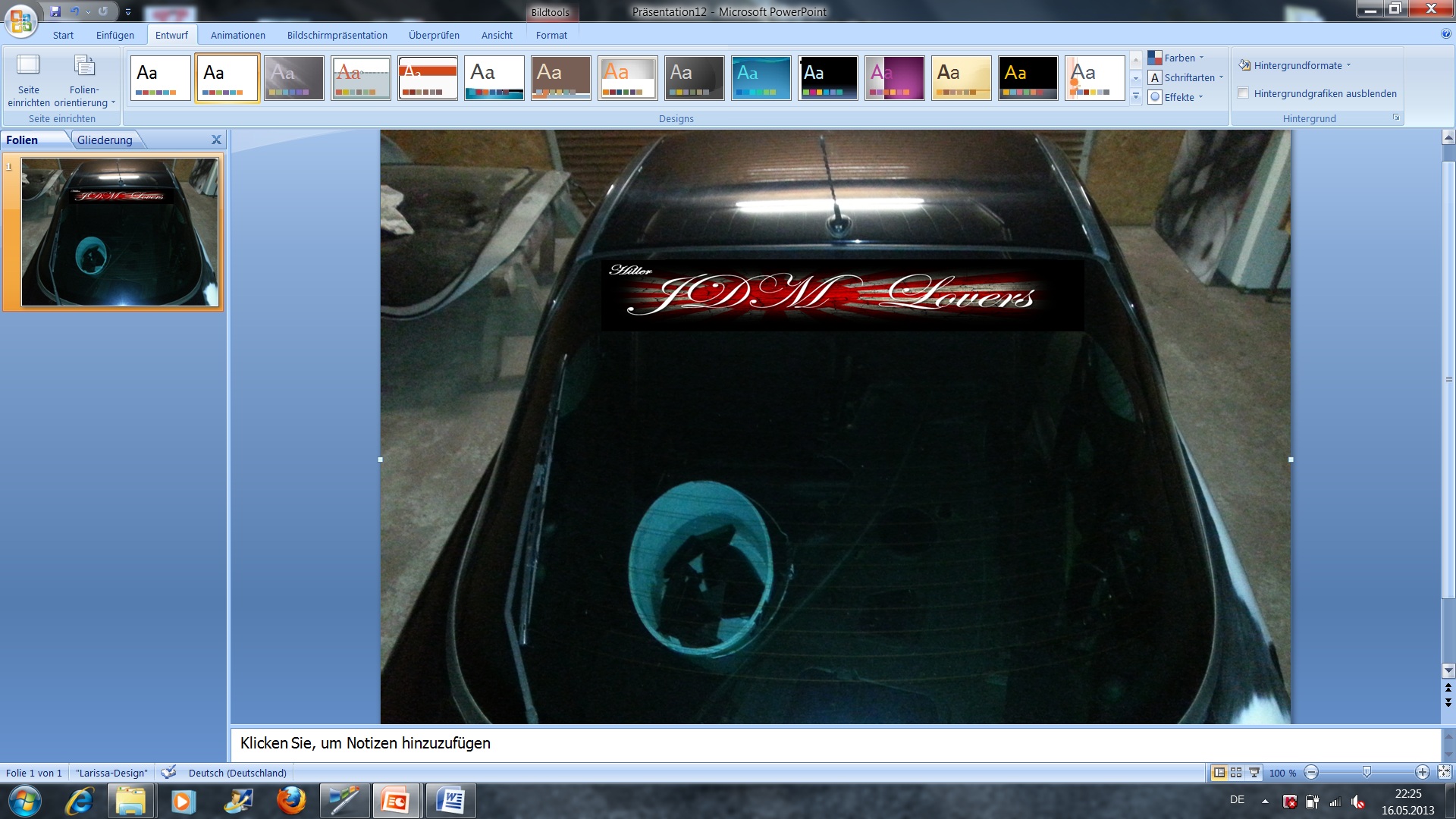Apply the black and yellow design theme
This screenshot has height=819, width=1456.
1028,77
